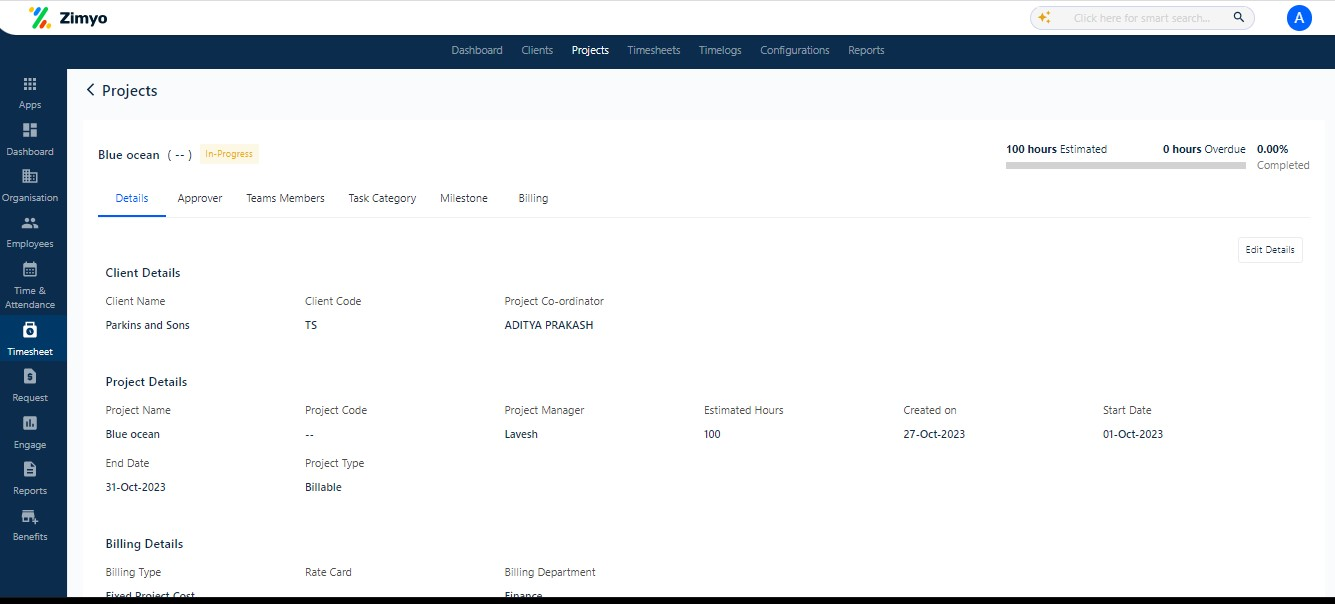Image resolution: width=1335 pixels, height=604 pixels.
Task: Open the user avatar A menu
Action: (1299, 18)
